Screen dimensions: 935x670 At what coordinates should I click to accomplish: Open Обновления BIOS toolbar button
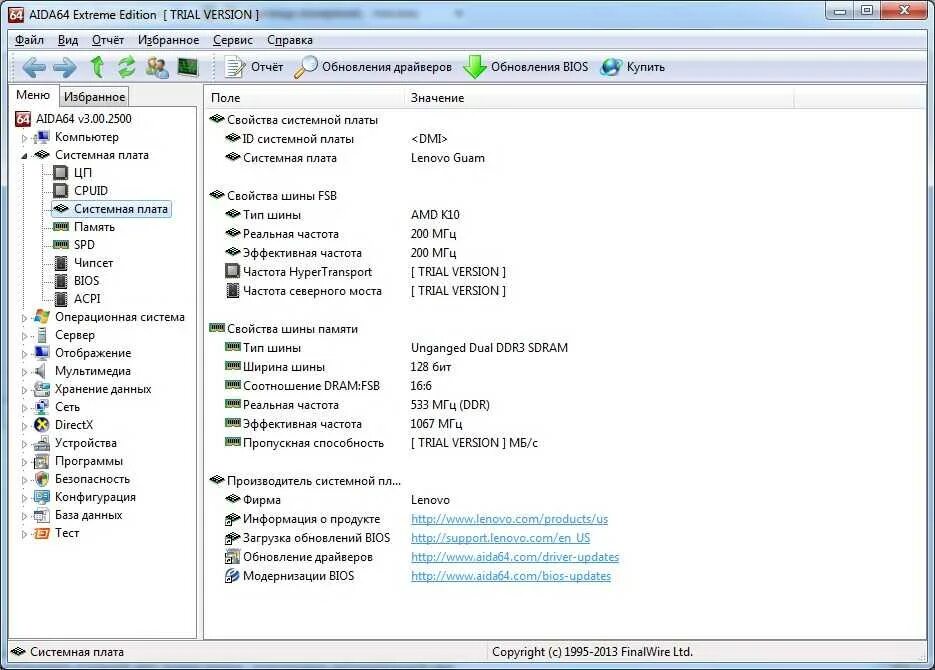[x=525, y=67]
